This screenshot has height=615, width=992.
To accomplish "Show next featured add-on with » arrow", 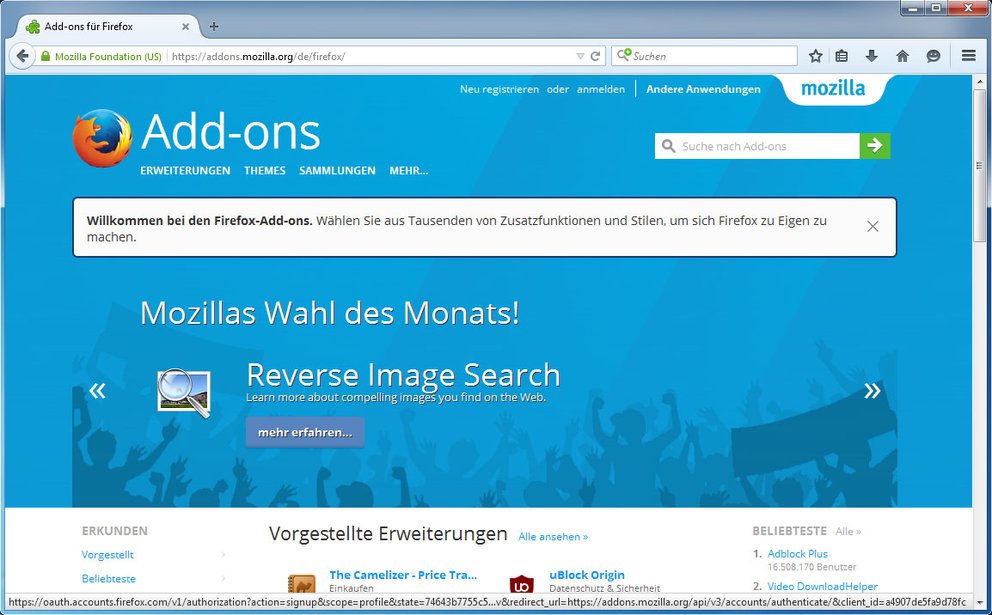I will pos(872,390).
